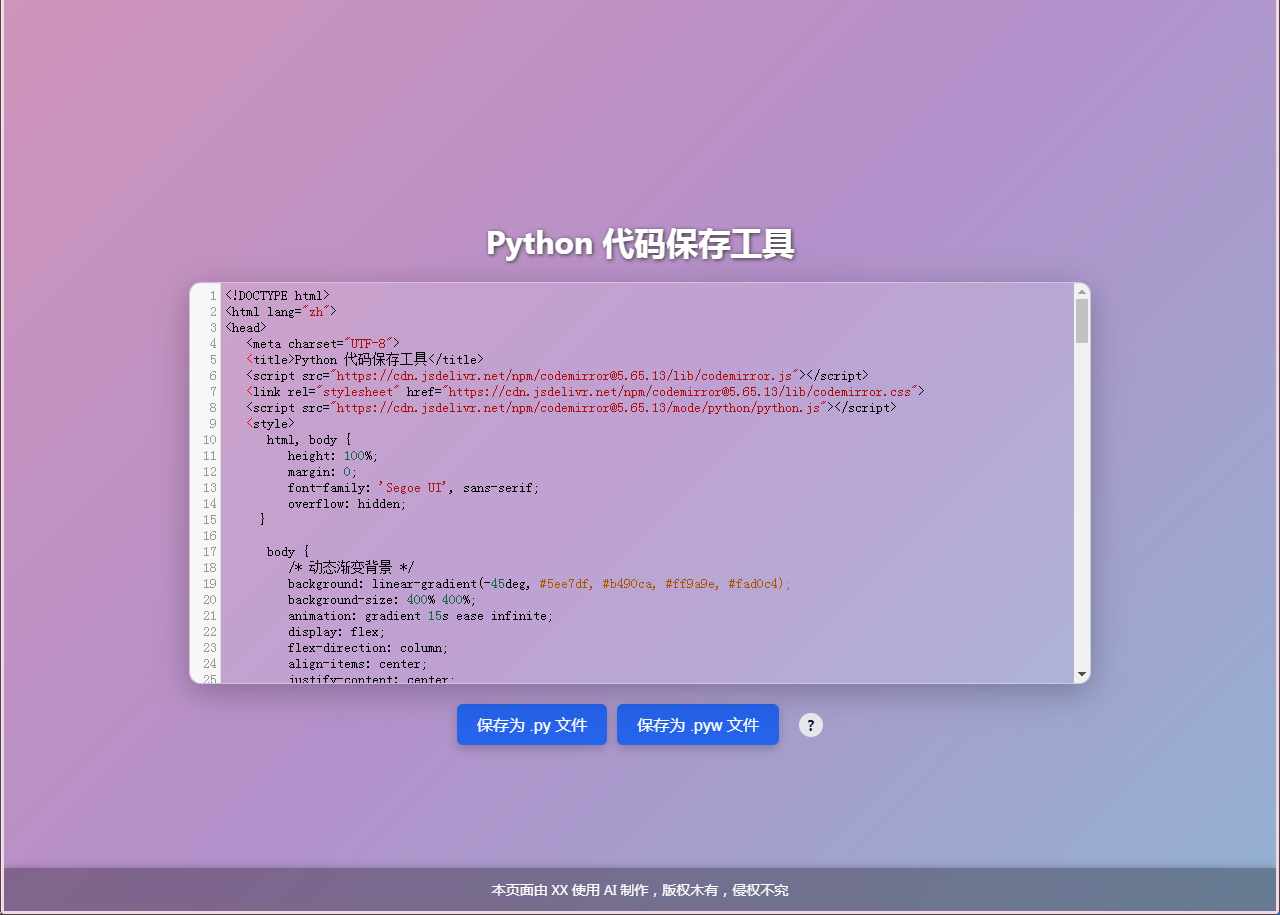Viewport: 1280px width, 915px height.
Task: Click the closing brace on line 15
Action: (263, 520)
